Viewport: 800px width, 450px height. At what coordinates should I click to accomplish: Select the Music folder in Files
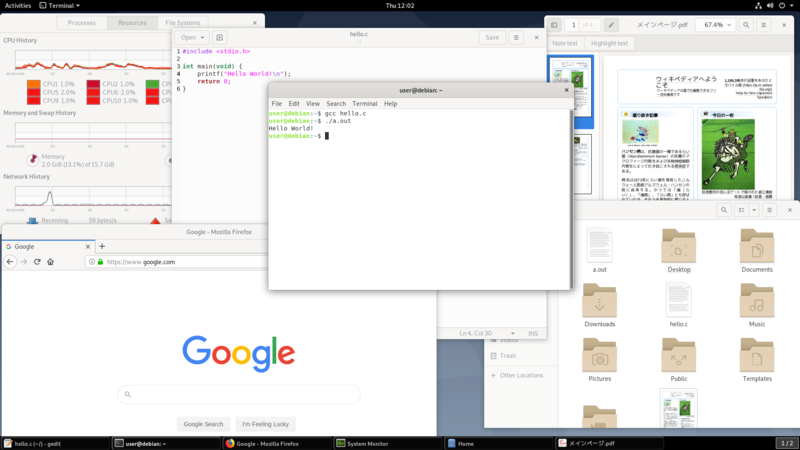pyautogui.click(x=757, y=305)
